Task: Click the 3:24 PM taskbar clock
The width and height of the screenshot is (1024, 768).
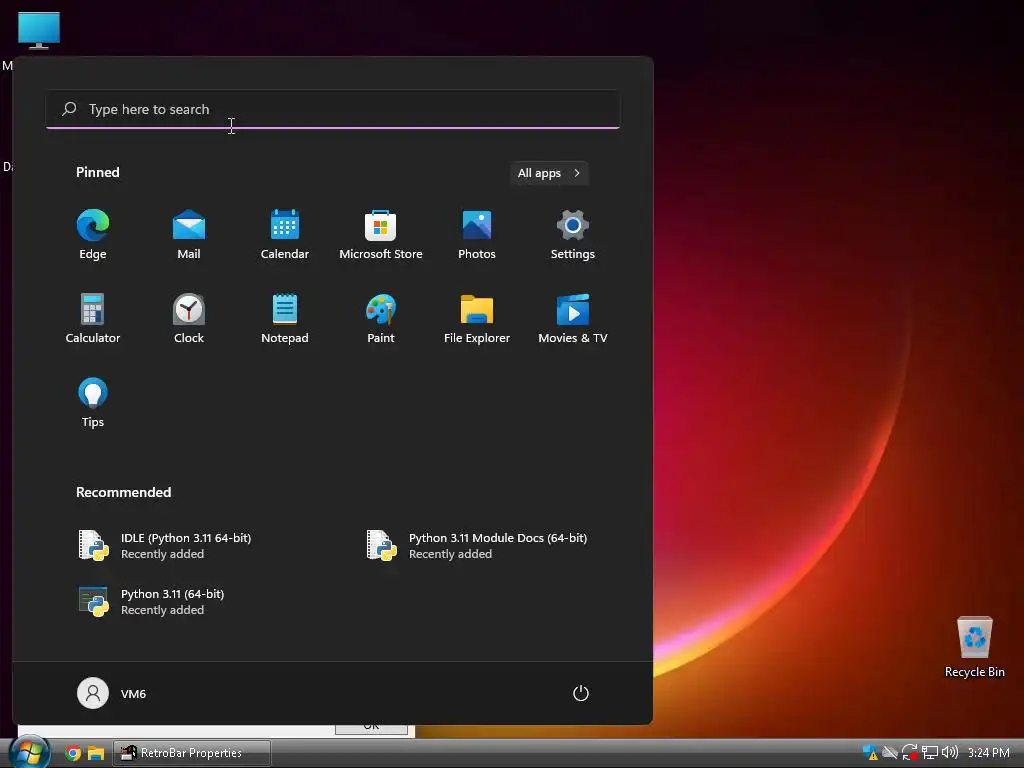Action: tap(989, 753)
